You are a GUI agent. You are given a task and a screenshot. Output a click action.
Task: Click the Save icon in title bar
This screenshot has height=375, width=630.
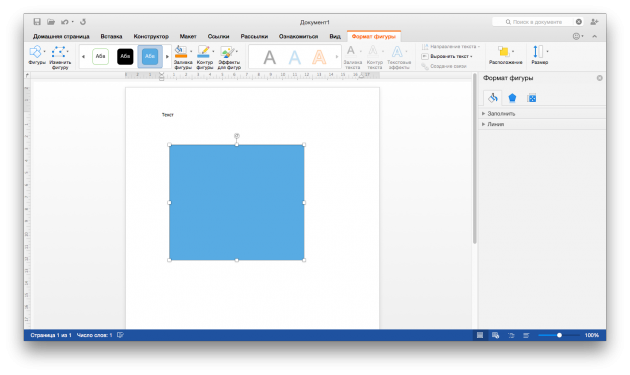point(37,22)
